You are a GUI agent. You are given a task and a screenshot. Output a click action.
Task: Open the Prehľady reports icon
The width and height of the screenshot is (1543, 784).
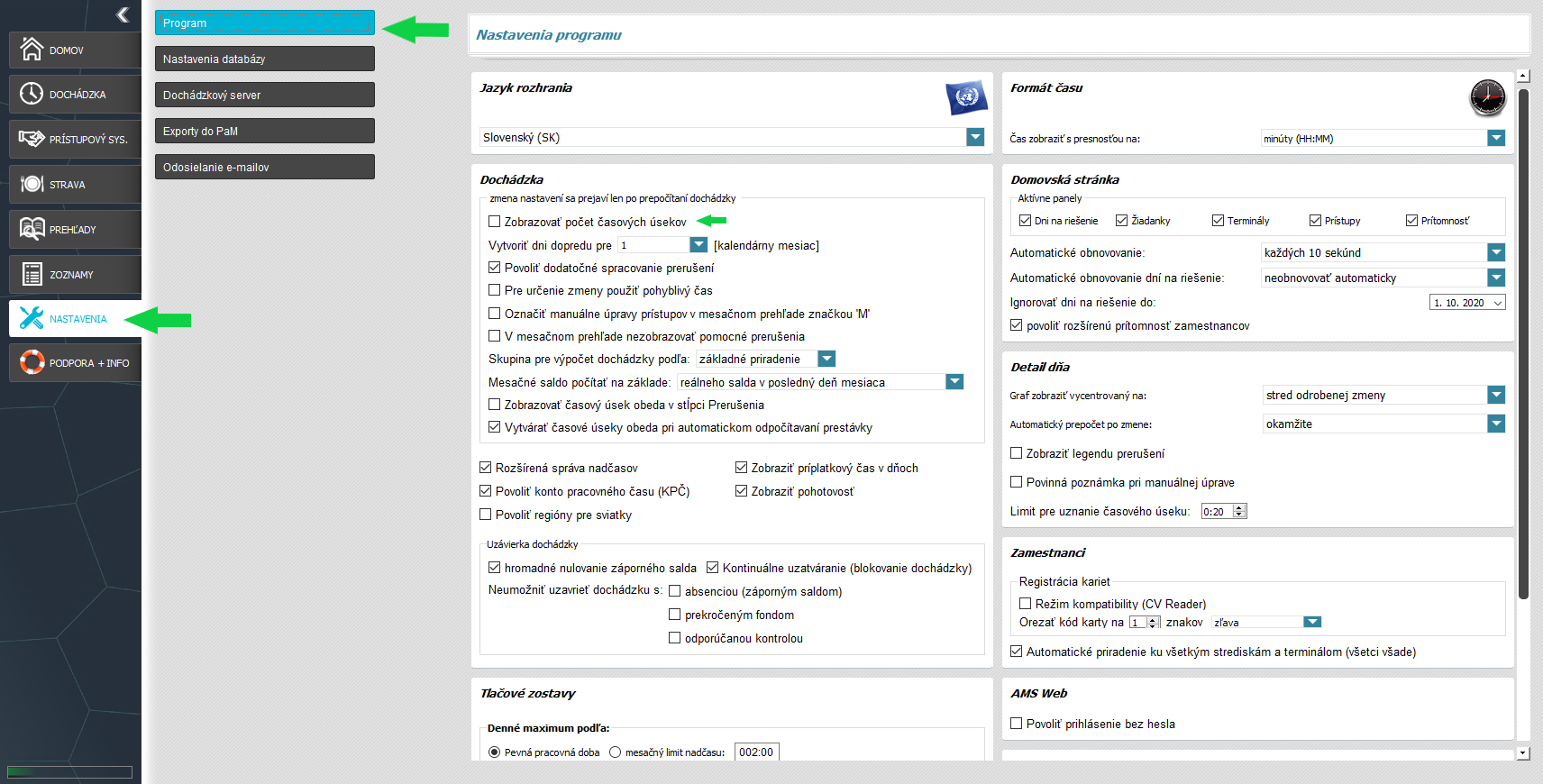32,229
